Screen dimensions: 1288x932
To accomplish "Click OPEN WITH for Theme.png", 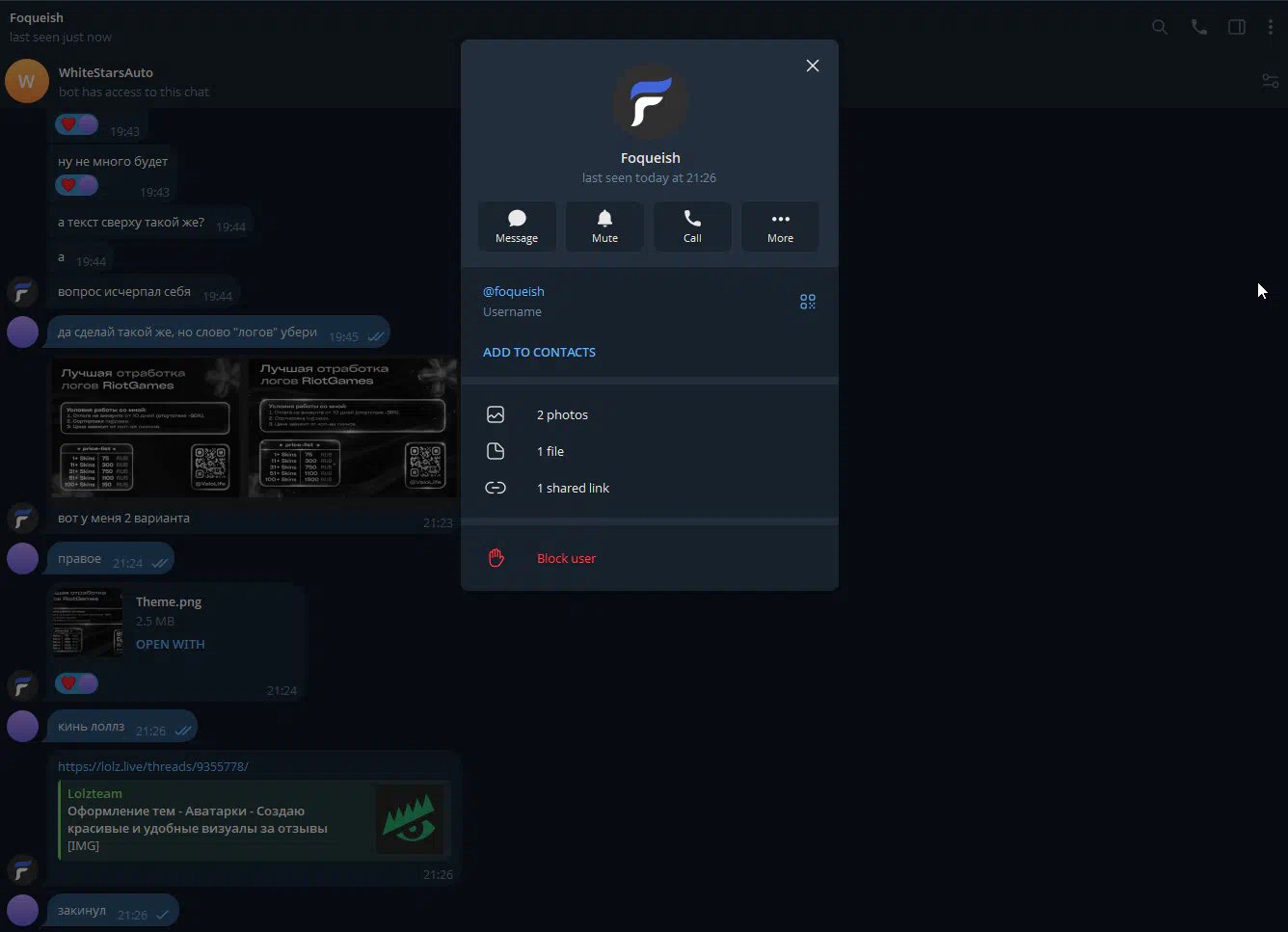I will pyautogui.click(x=171, y=644).
